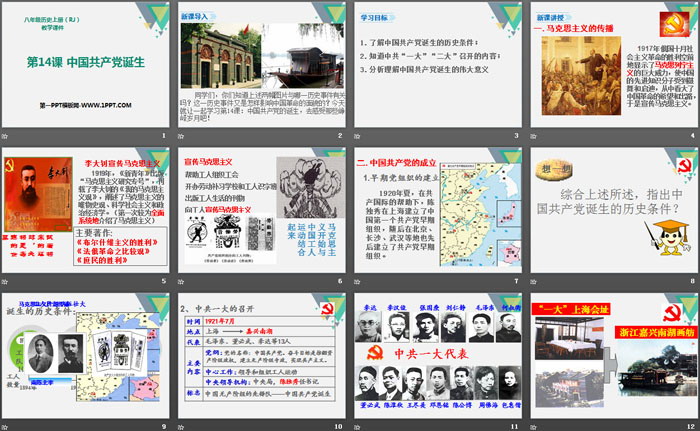Select slide 8 with 想一想 question
The height and width of the screenshot is (431, 700).
[x=614, y=210]
